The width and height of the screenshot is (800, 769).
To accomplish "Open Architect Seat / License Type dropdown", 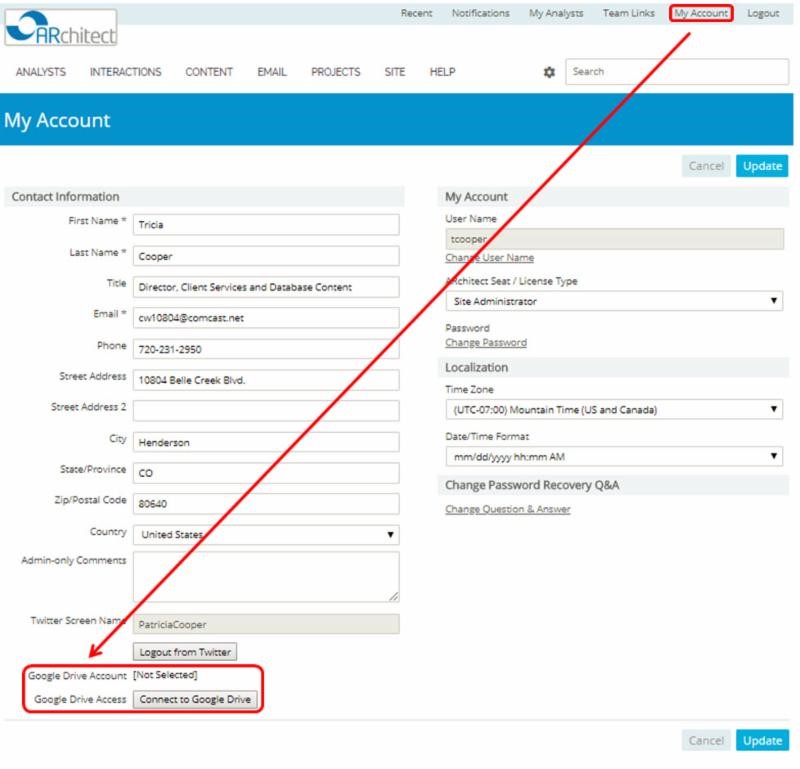I will pos(615,302).
